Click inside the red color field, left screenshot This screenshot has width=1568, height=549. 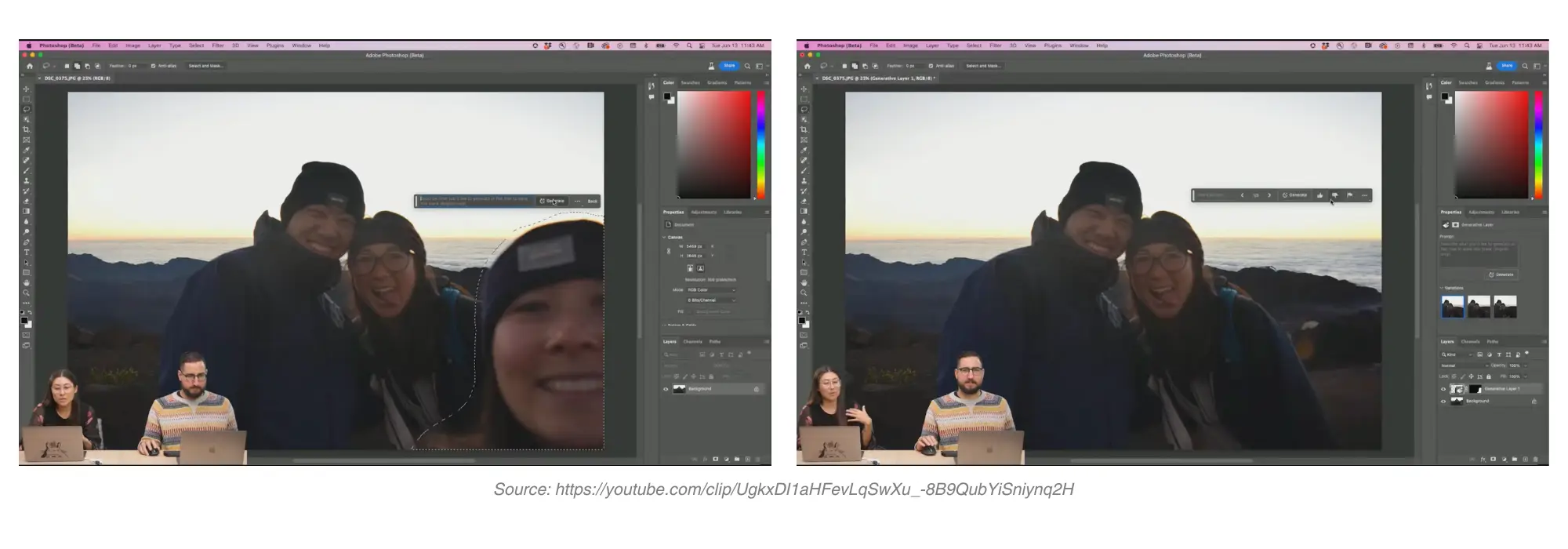point(713,144)
